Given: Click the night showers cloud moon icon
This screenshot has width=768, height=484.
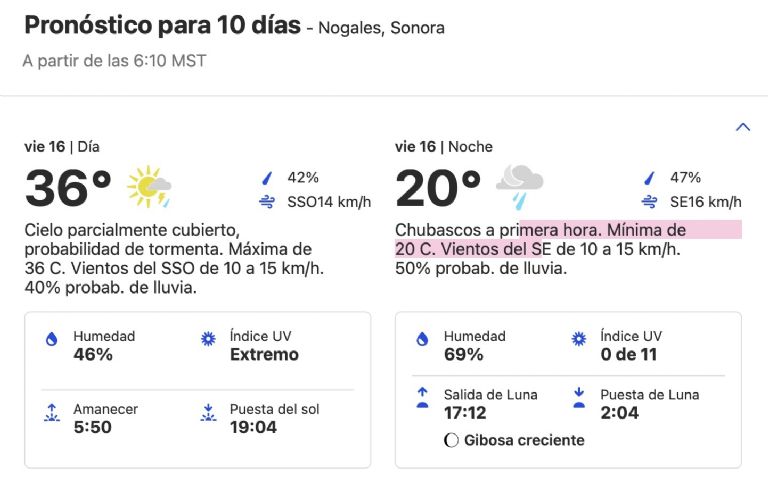Looking at the screenshot, I should click(519, 186).
